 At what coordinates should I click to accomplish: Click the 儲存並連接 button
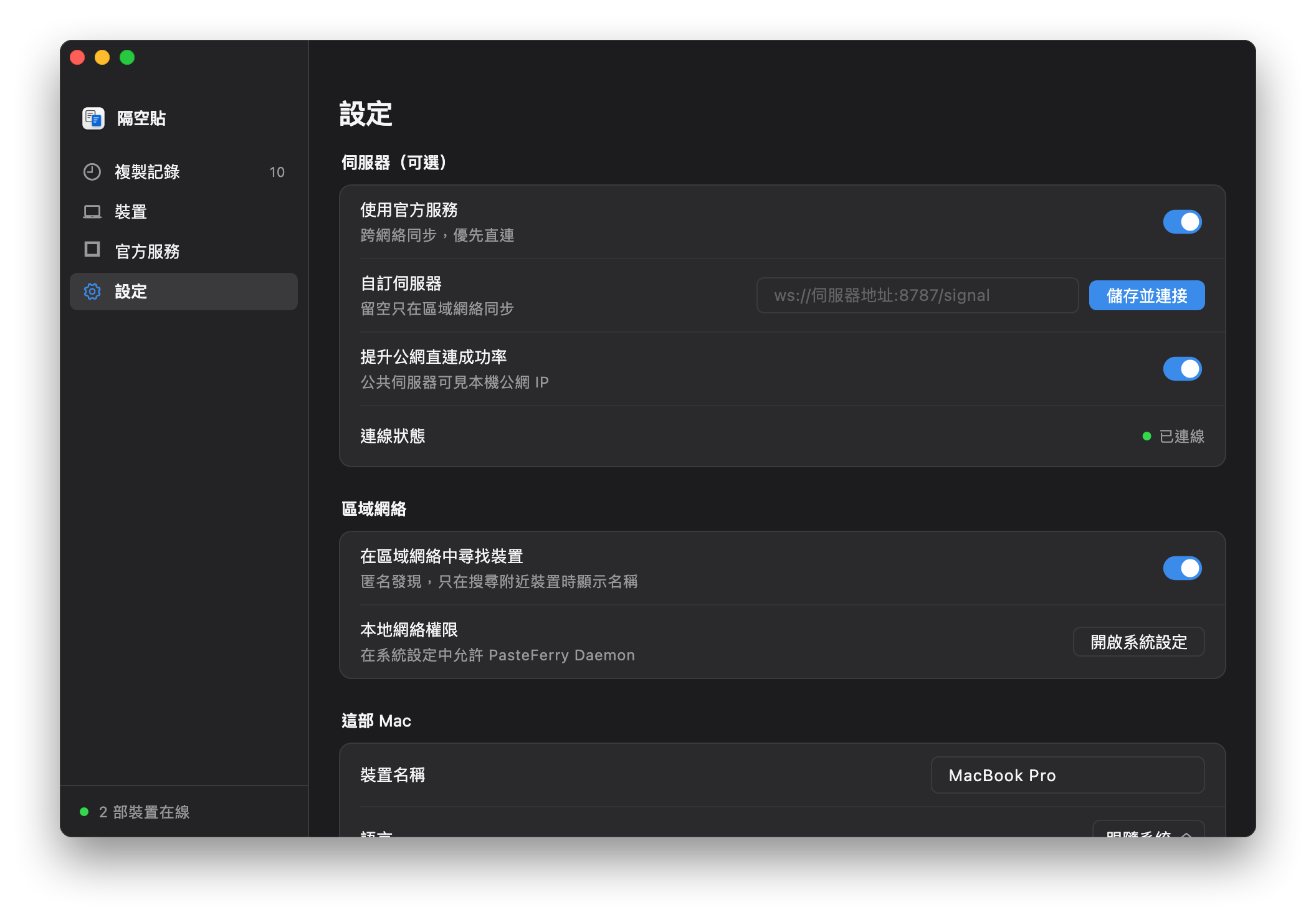point(1147,295)
